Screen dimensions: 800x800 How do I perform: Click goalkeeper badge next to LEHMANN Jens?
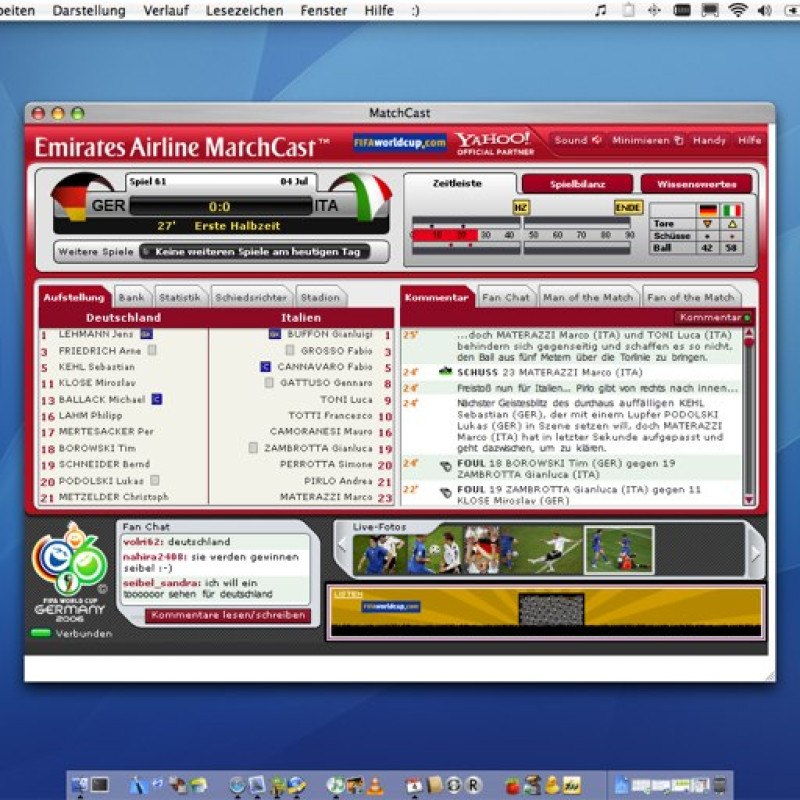[146, 334]
